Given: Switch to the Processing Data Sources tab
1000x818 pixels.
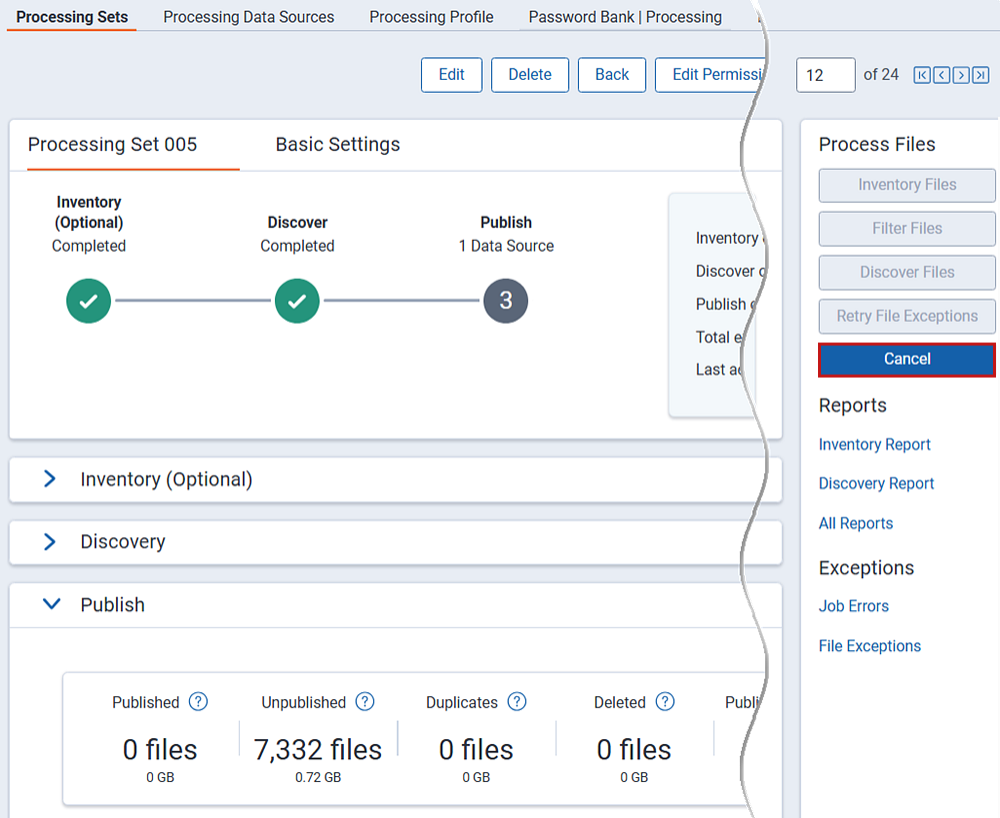Looking at the screenshot, I should click(249, 17).
